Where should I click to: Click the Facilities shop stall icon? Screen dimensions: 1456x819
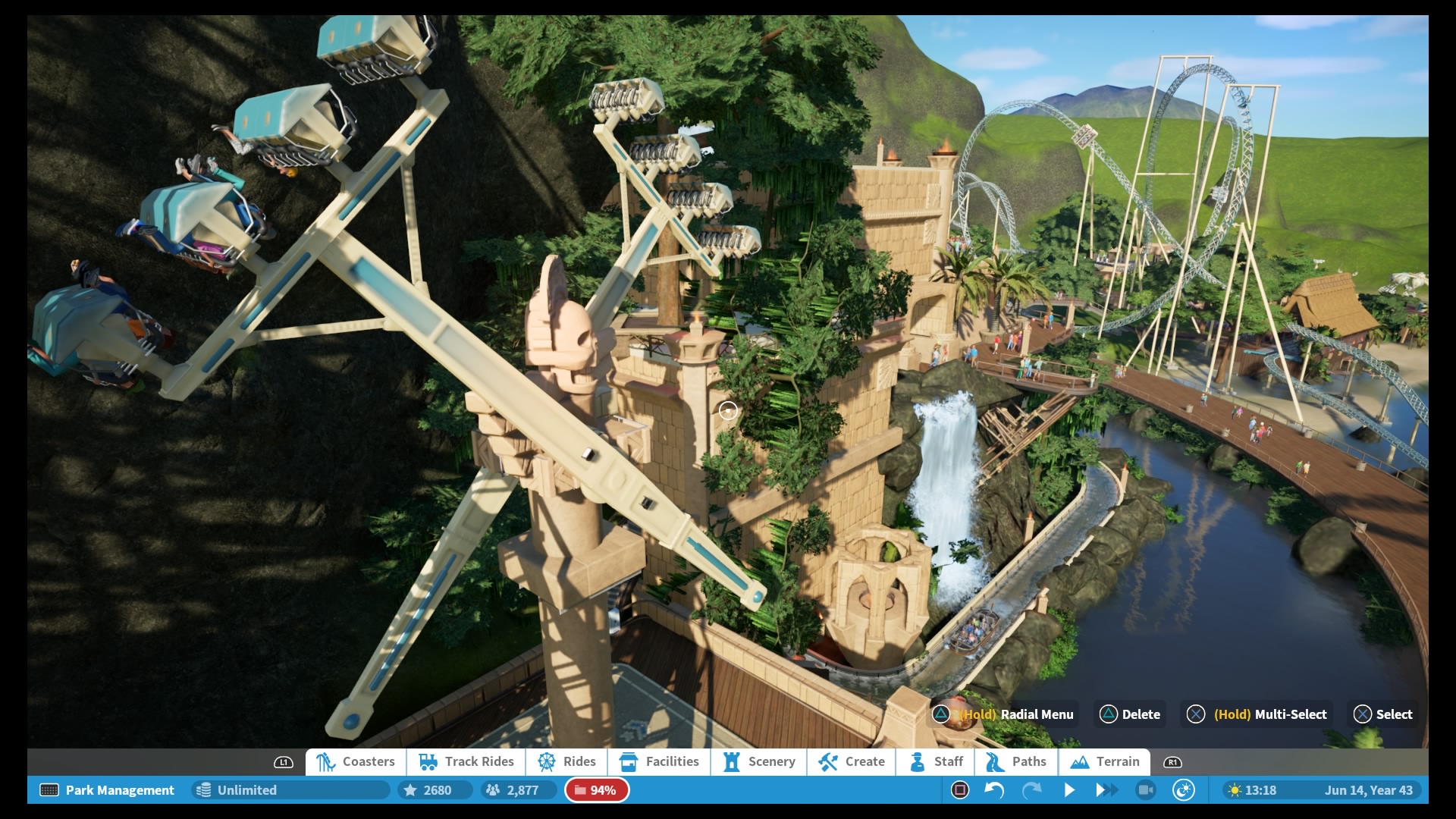tap(629, 762)
